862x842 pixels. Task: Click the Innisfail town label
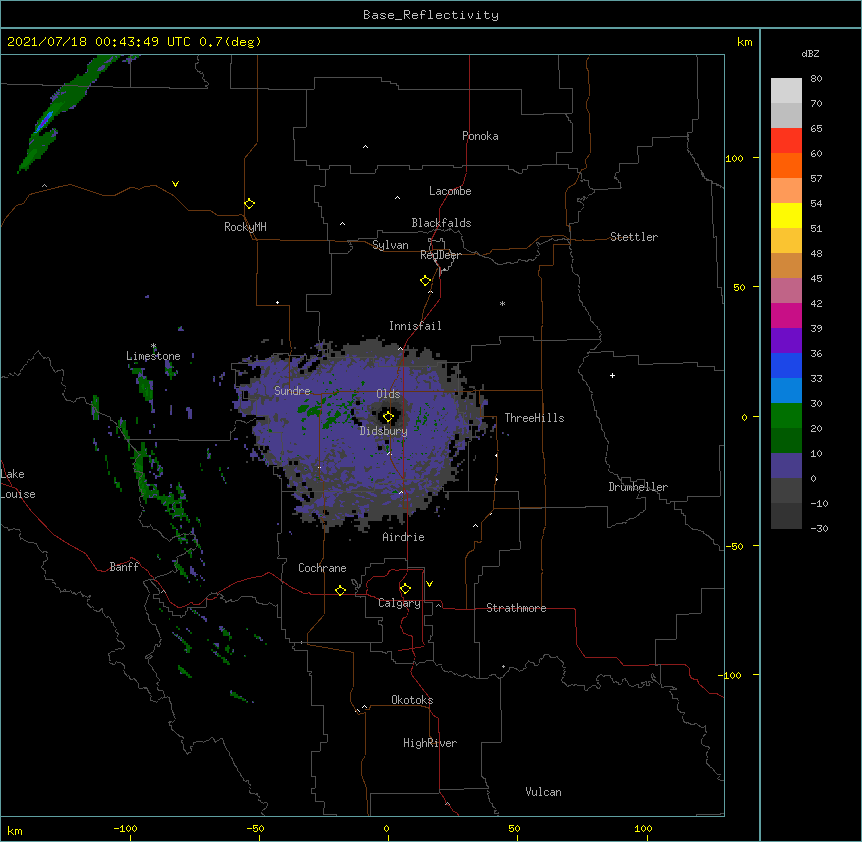click(x=415, y=326)
